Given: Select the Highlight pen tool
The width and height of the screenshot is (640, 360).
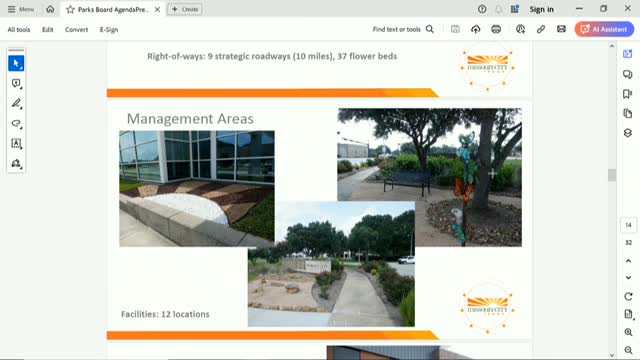Looking at the screenshot, I should click(16, 103).
